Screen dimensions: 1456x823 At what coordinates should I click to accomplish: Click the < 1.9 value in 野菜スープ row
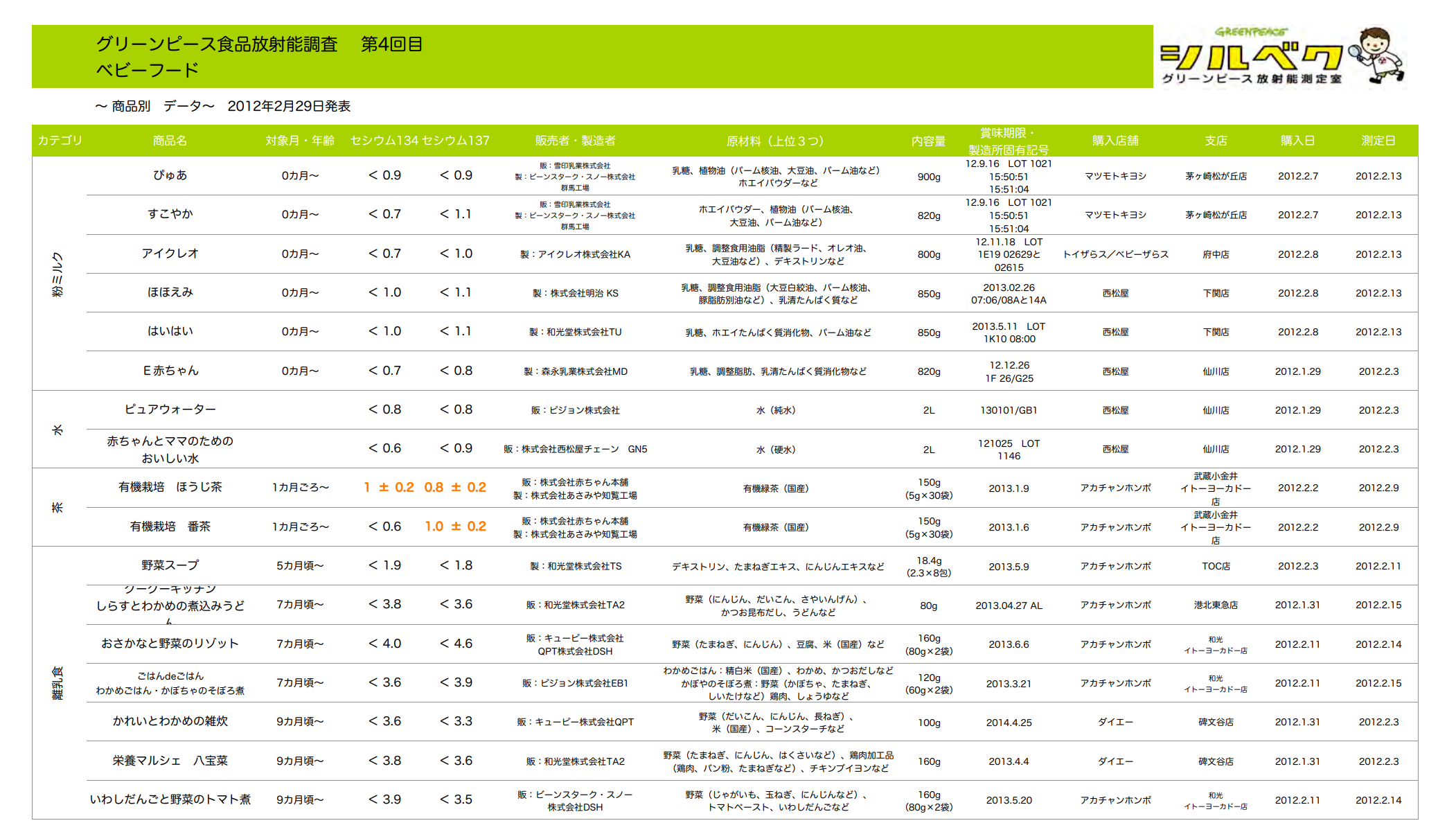[384, 565]
